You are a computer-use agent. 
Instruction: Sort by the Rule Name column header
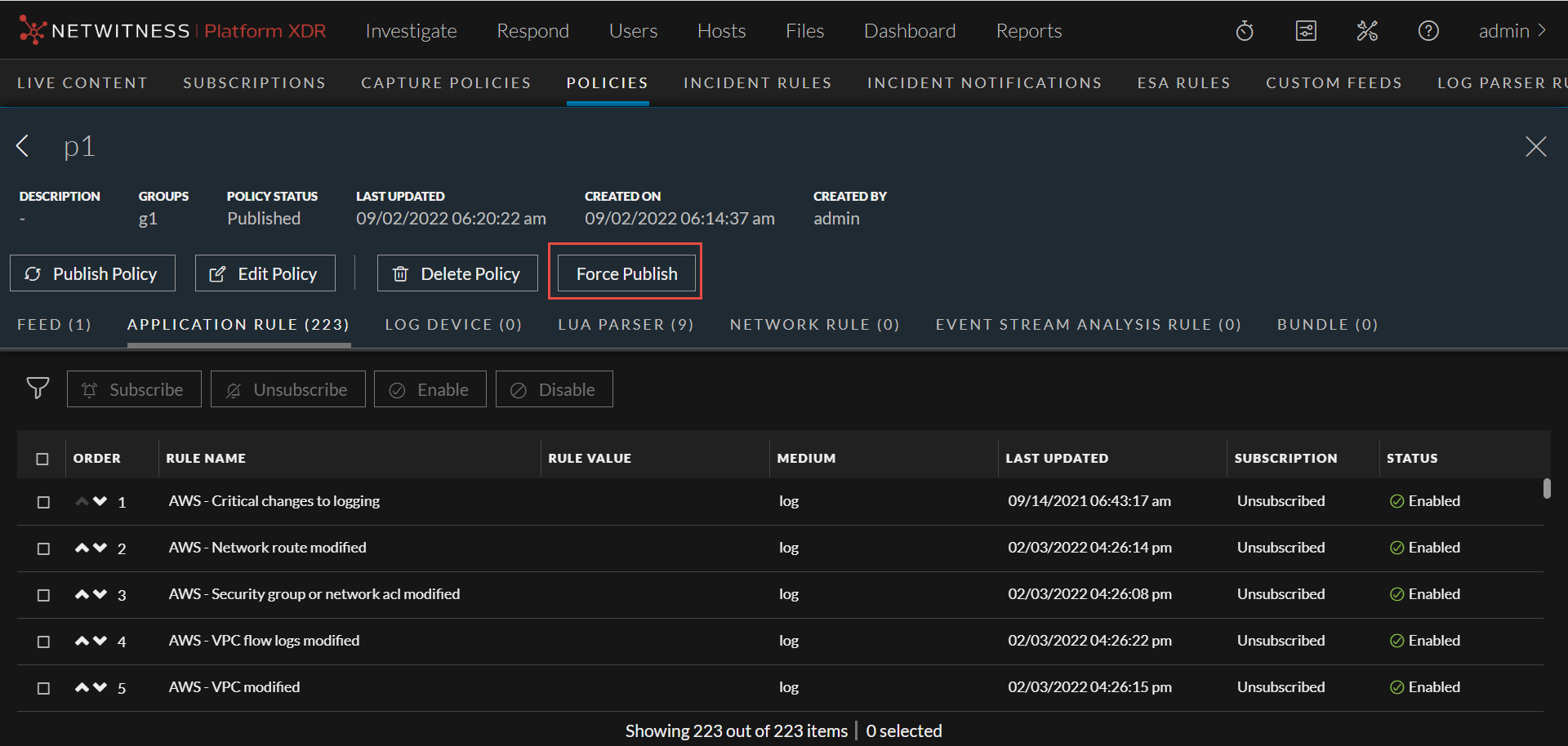tap(206, 459)
